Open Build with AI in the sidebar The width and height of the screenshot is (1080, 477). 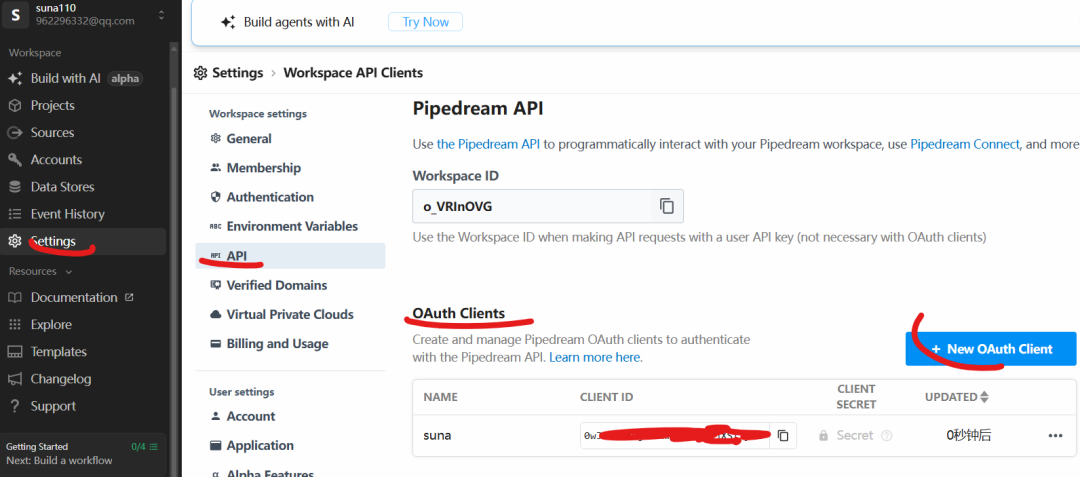[x=65, y=78]
